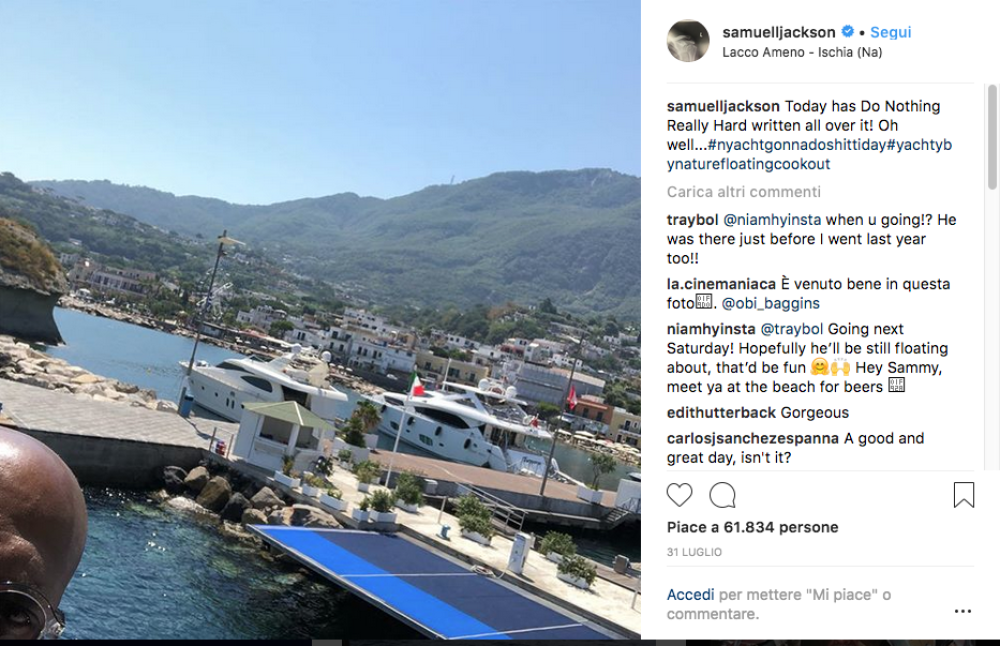Open the Lacco Ameno - Ischia location
Image resolution: width=1000 pixels, height=646 pixels.
[x=802, y=52]
